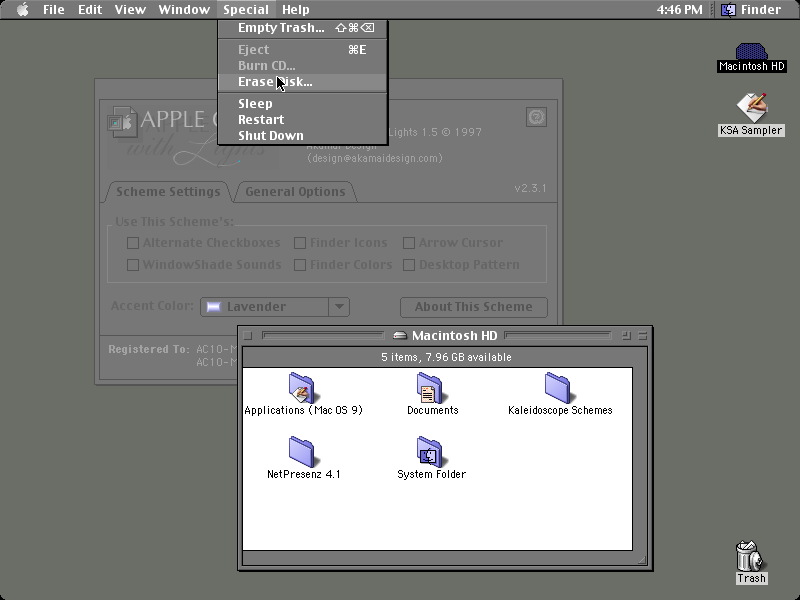Click the help question mark icon in Apple Lights window
The image size is (800, 600).
536,117
